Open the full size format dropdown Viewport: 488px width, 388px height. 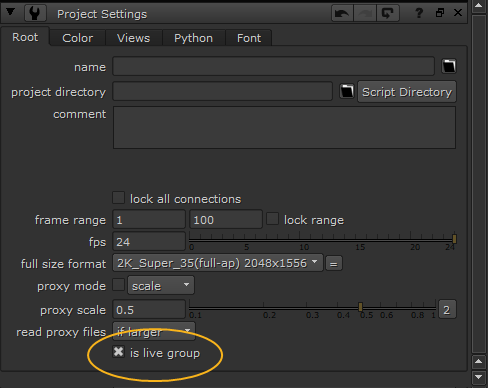click(218, 263)
